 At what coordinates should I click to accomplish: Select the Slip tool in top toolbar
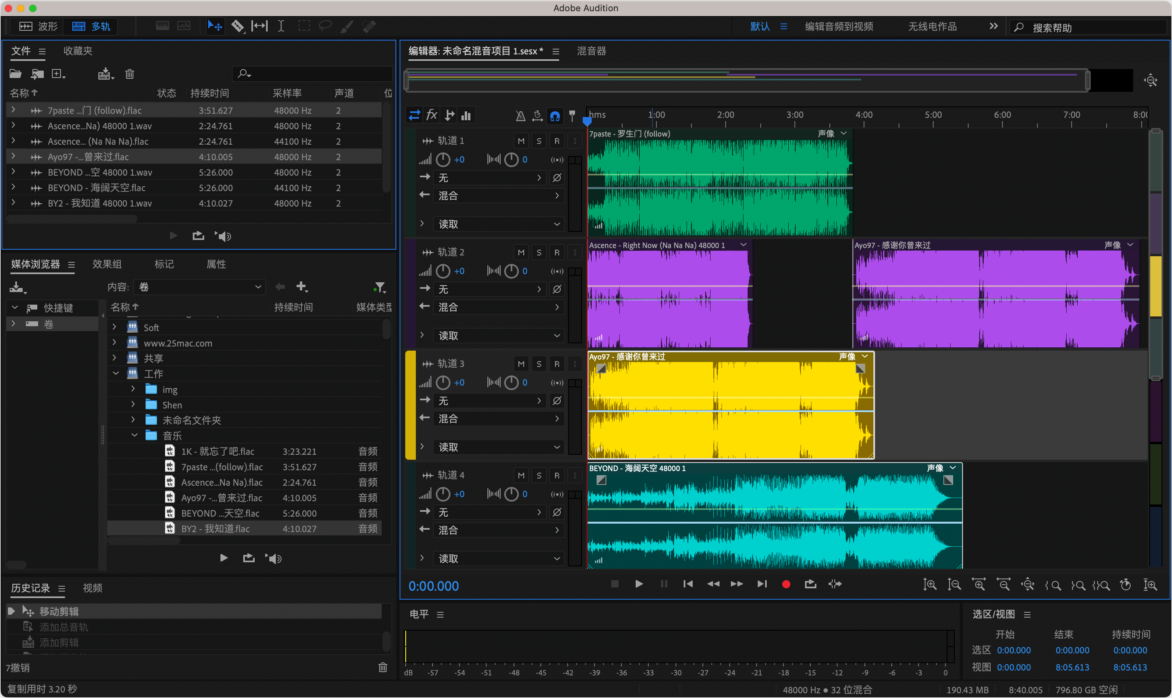(259, 26)
